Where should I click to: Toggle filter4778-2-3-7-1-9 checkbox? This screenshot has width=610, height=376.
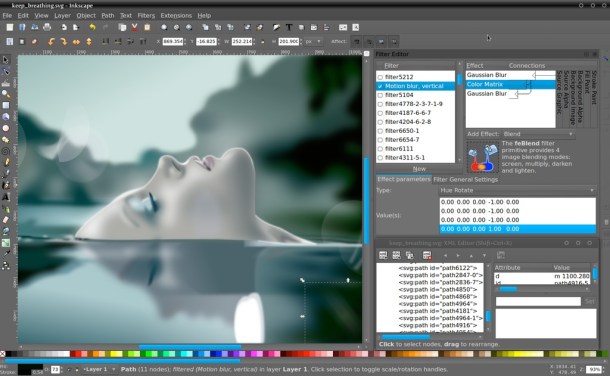[x=380, y=104]
